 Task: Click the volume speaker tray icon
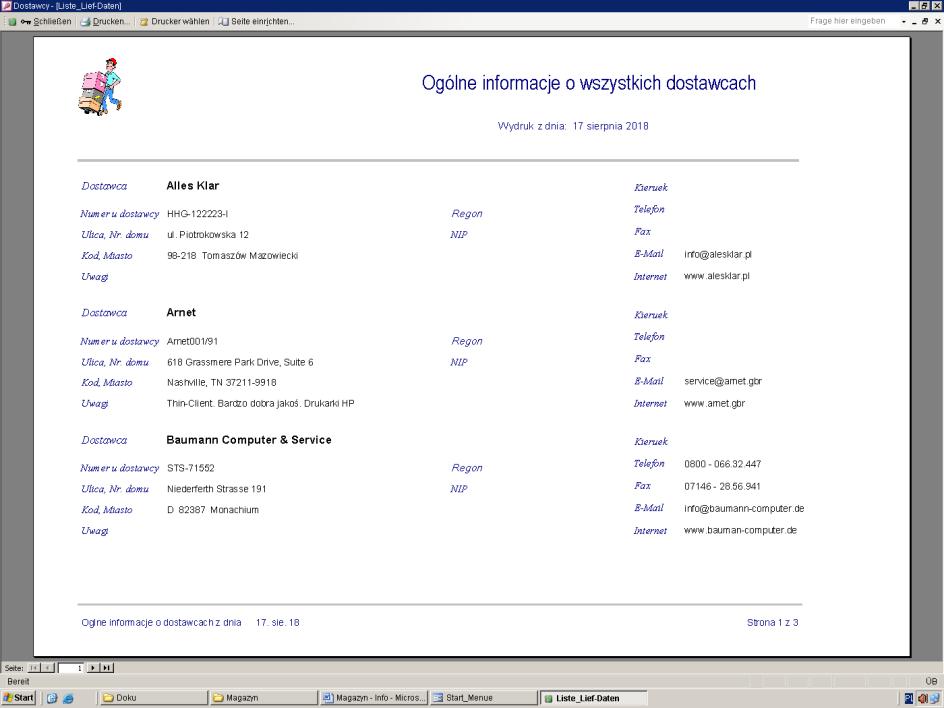tap(923, 698)
